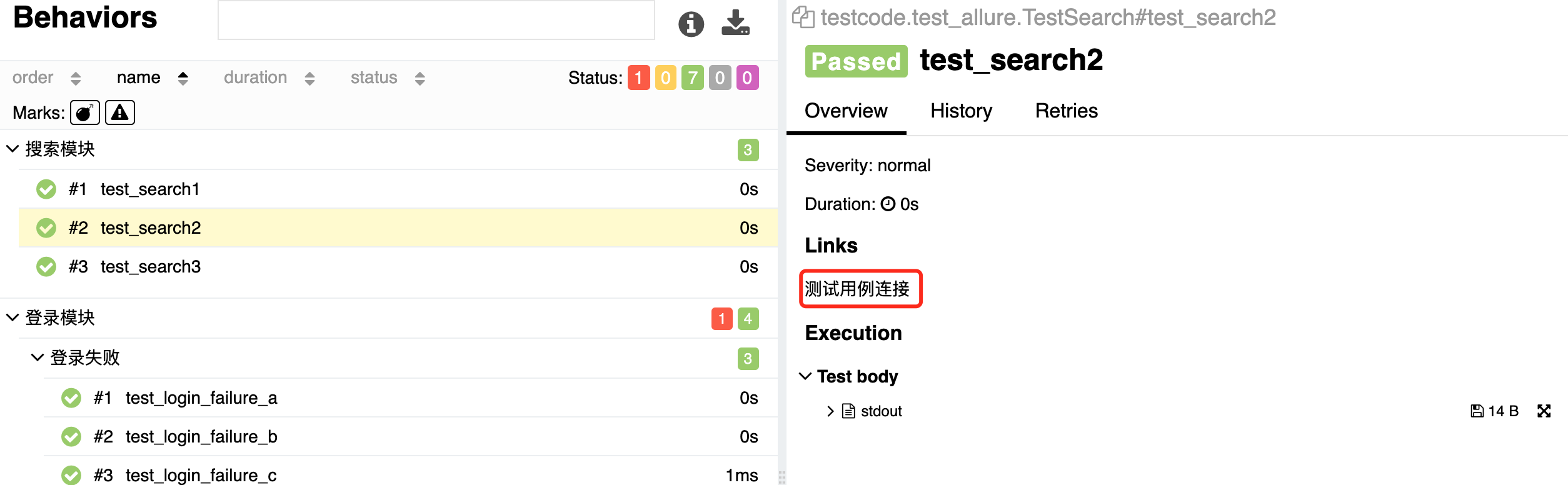1568x485 pixels.
Task: Select the test_search3 test case
Action: (x=151, y=266)
